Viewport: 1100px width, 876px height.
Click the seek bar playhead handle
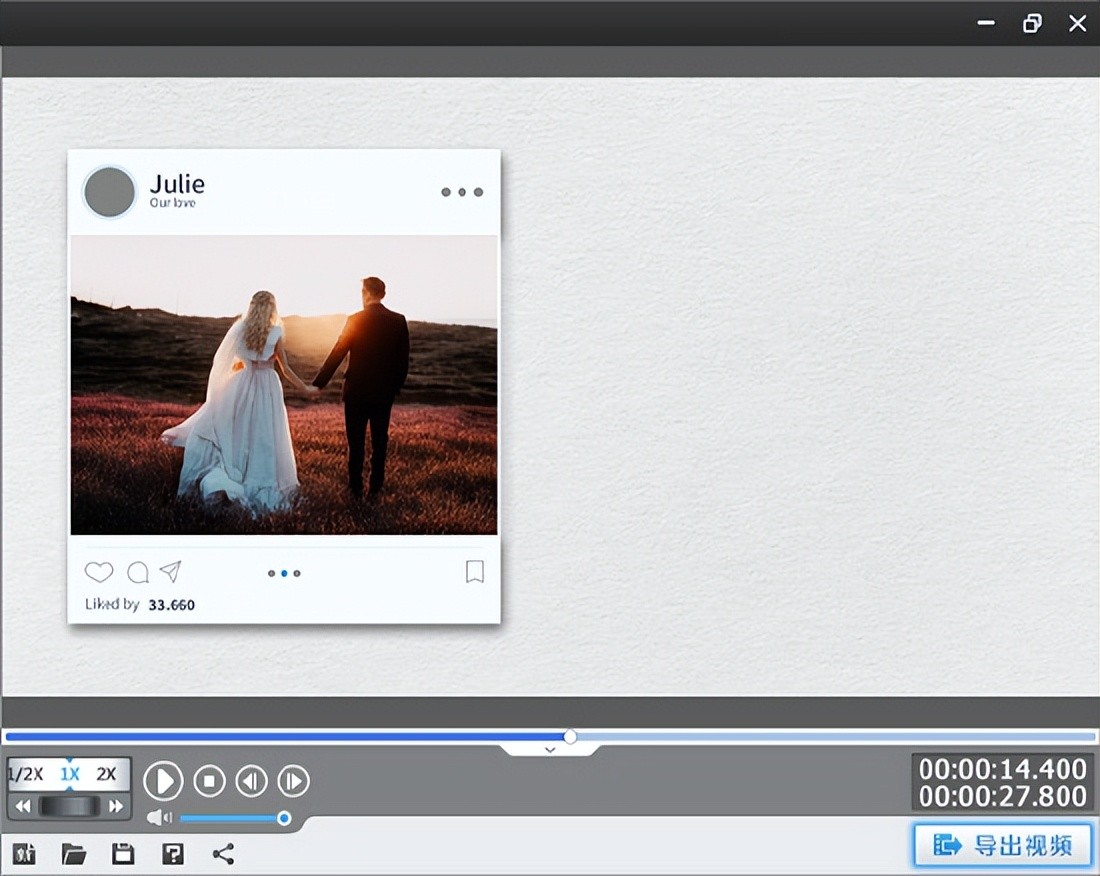click(x=570, y=737)
